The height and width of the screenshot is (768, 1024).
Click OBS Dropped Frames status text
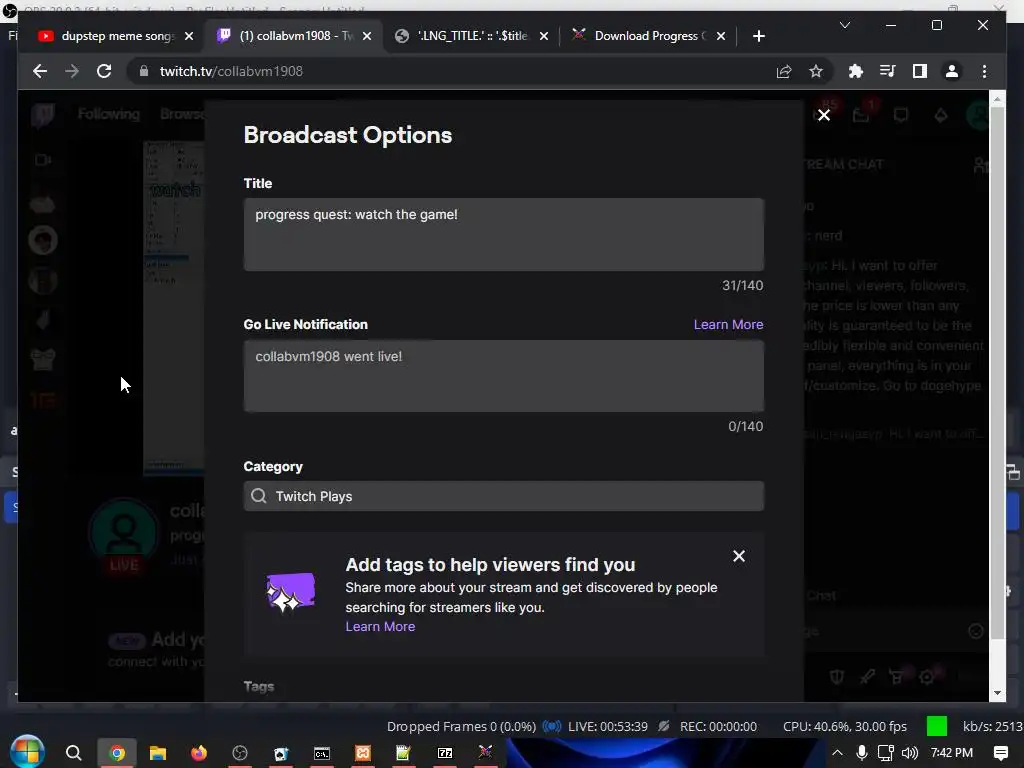(461, 726)
